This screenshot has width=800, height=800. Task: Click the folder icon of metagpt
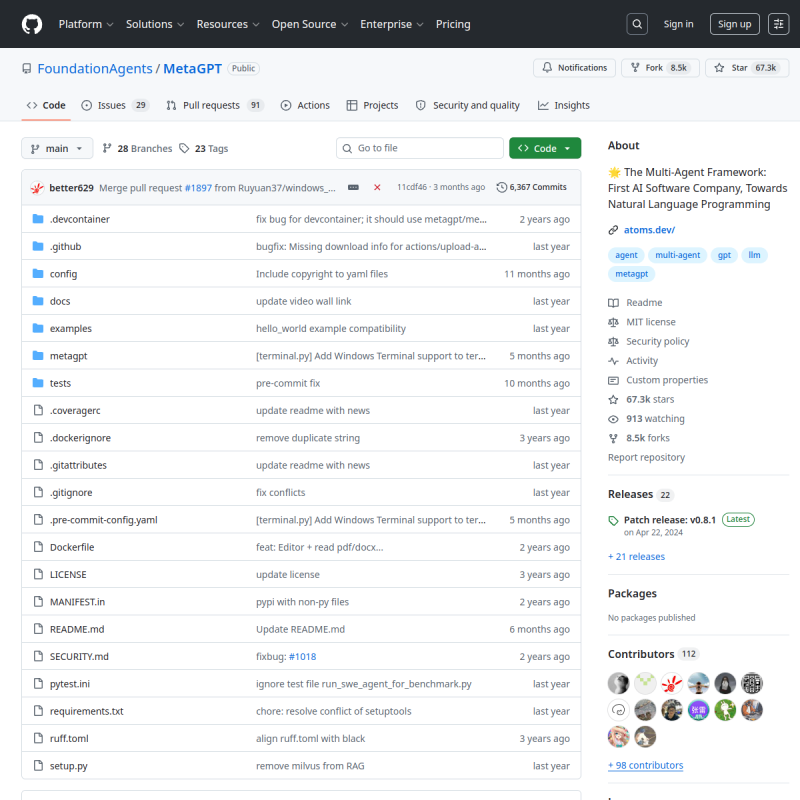coord(38,356)
